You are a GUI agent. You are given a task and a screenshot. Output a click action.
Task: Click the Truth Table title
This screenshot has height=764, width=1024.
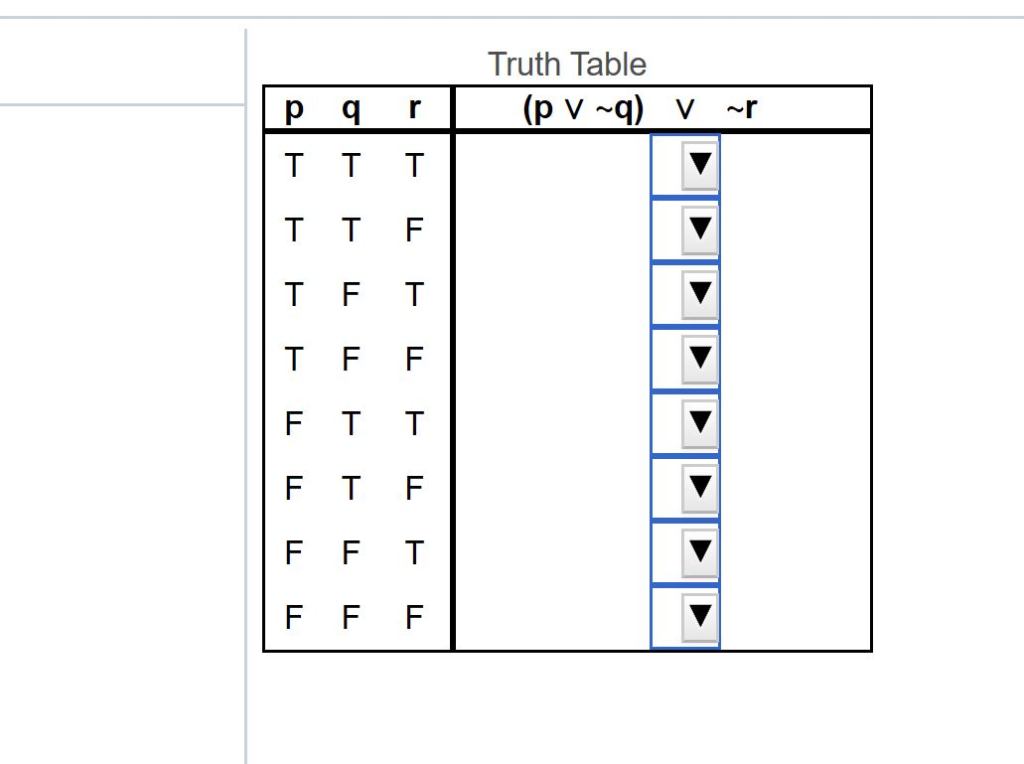tap(566, 64)
